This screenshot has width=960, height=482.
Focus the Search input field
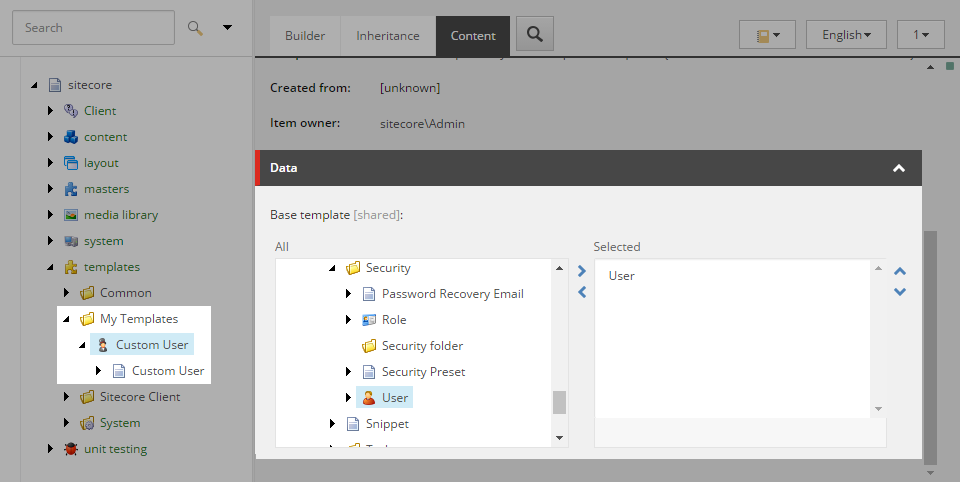click(94, 28)
